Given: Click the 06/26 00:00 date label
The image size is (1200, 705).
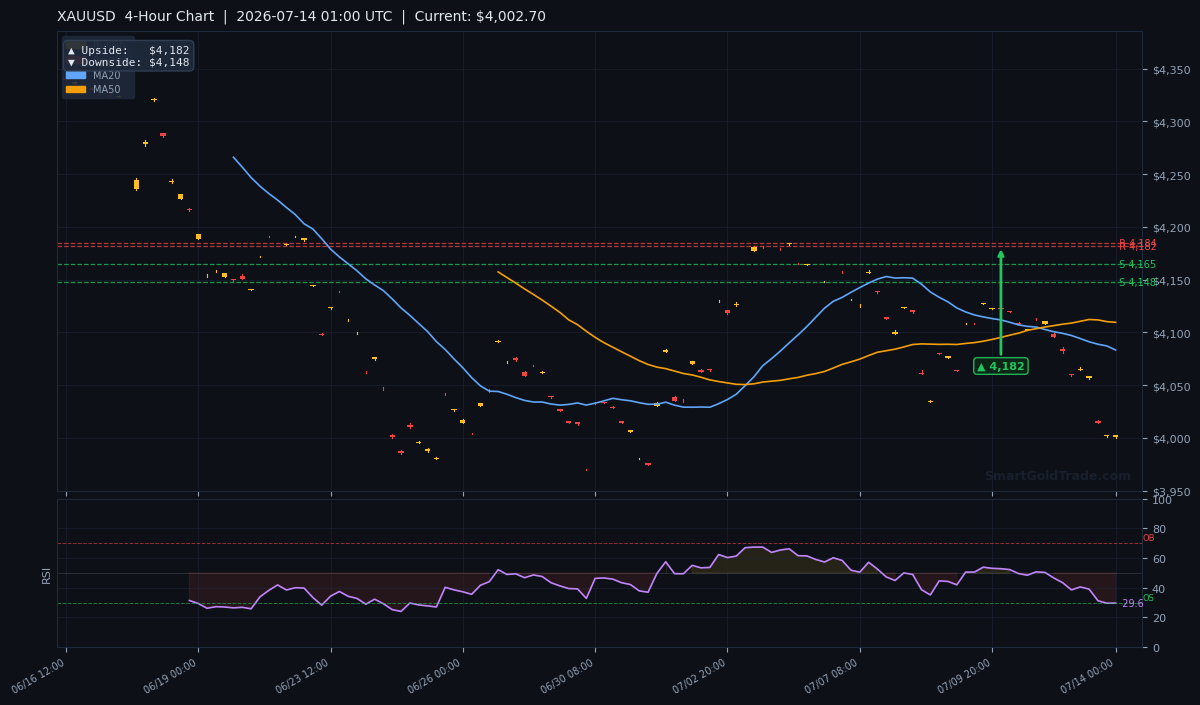Looking at the screenshot, I should pos(435,676).
